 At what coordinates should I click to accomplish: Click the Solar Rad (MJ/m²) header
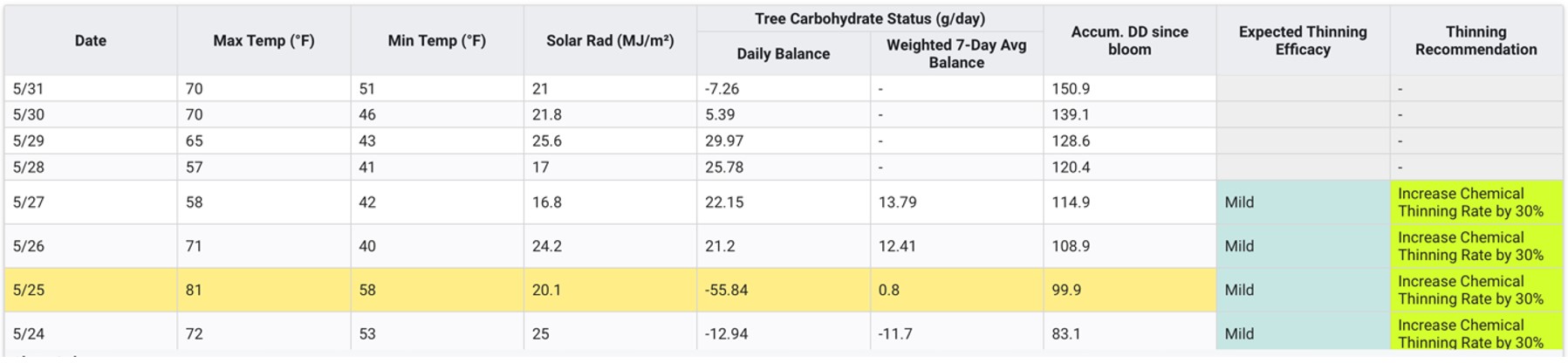click(x=610, y=40)
